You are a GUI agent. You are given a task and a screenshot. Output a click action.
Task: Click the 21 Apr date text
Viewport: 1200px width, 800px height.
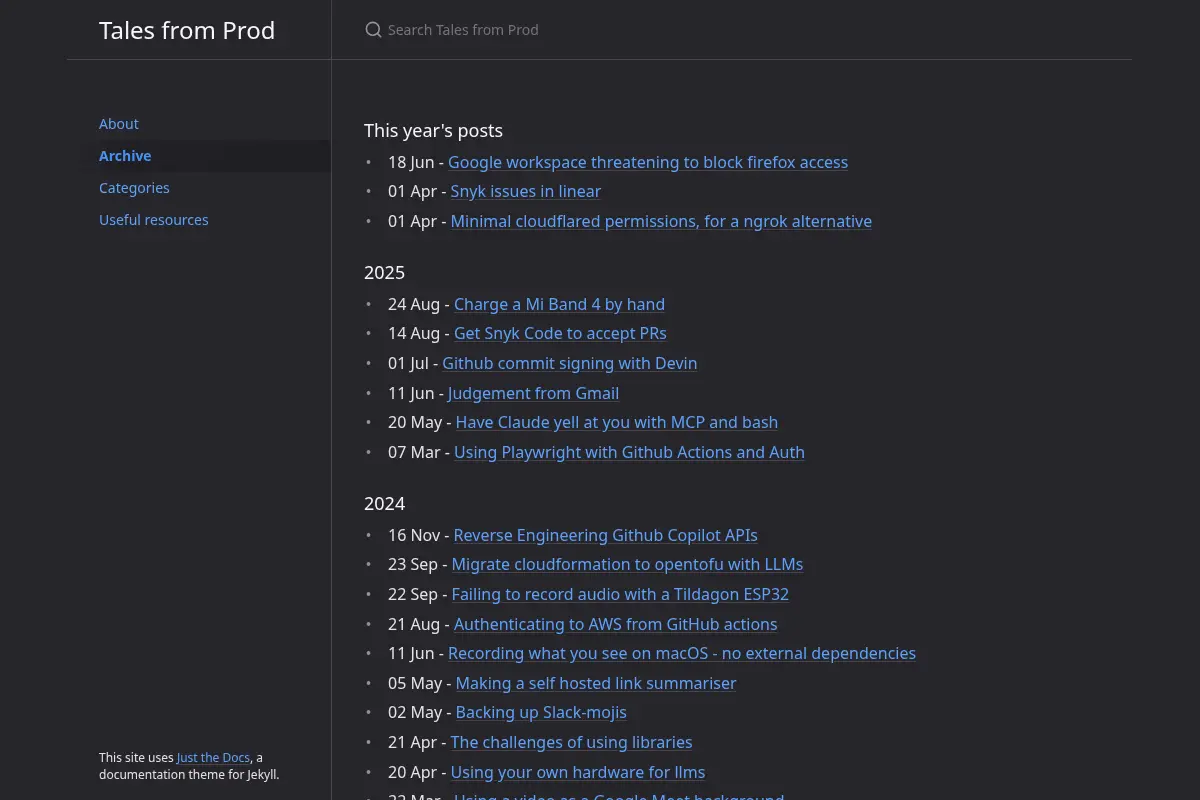412,742
